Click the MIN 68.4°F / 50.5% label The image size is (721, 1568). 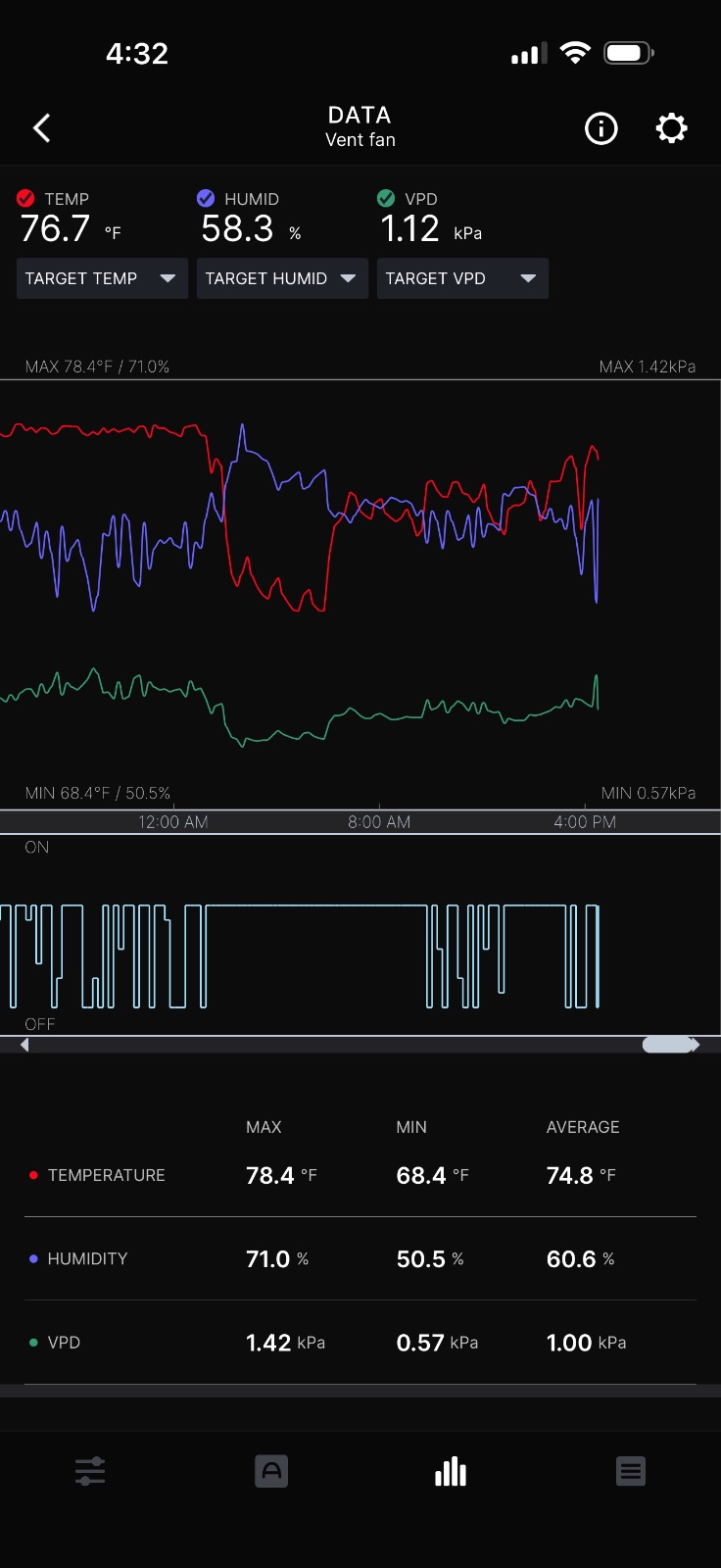(97, 793)
